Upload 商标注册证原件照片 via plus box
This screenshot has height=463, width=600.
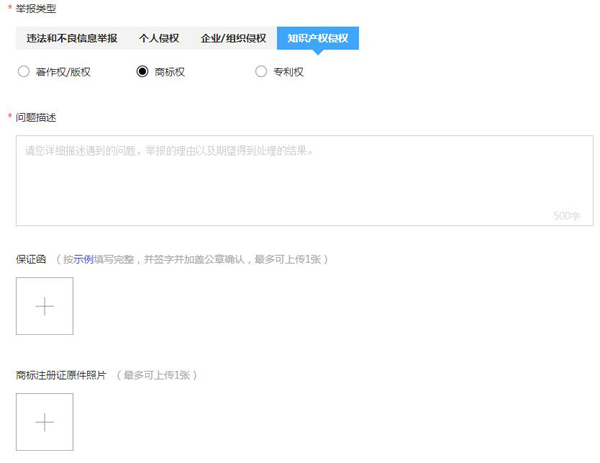(45, 422)
